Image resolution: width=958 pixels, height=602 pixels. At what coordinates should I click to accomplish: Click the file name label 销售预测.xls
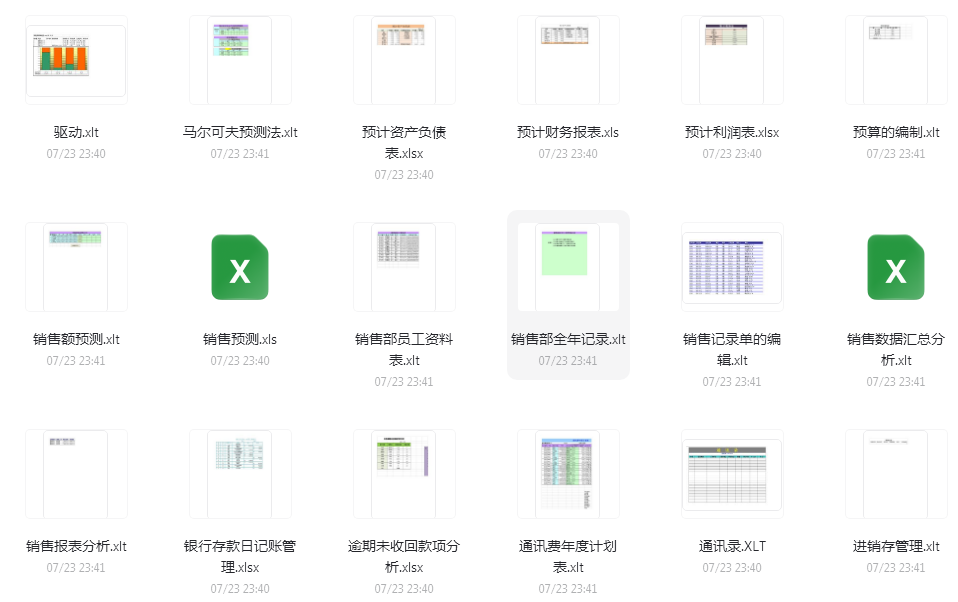[x=240, y=339]
